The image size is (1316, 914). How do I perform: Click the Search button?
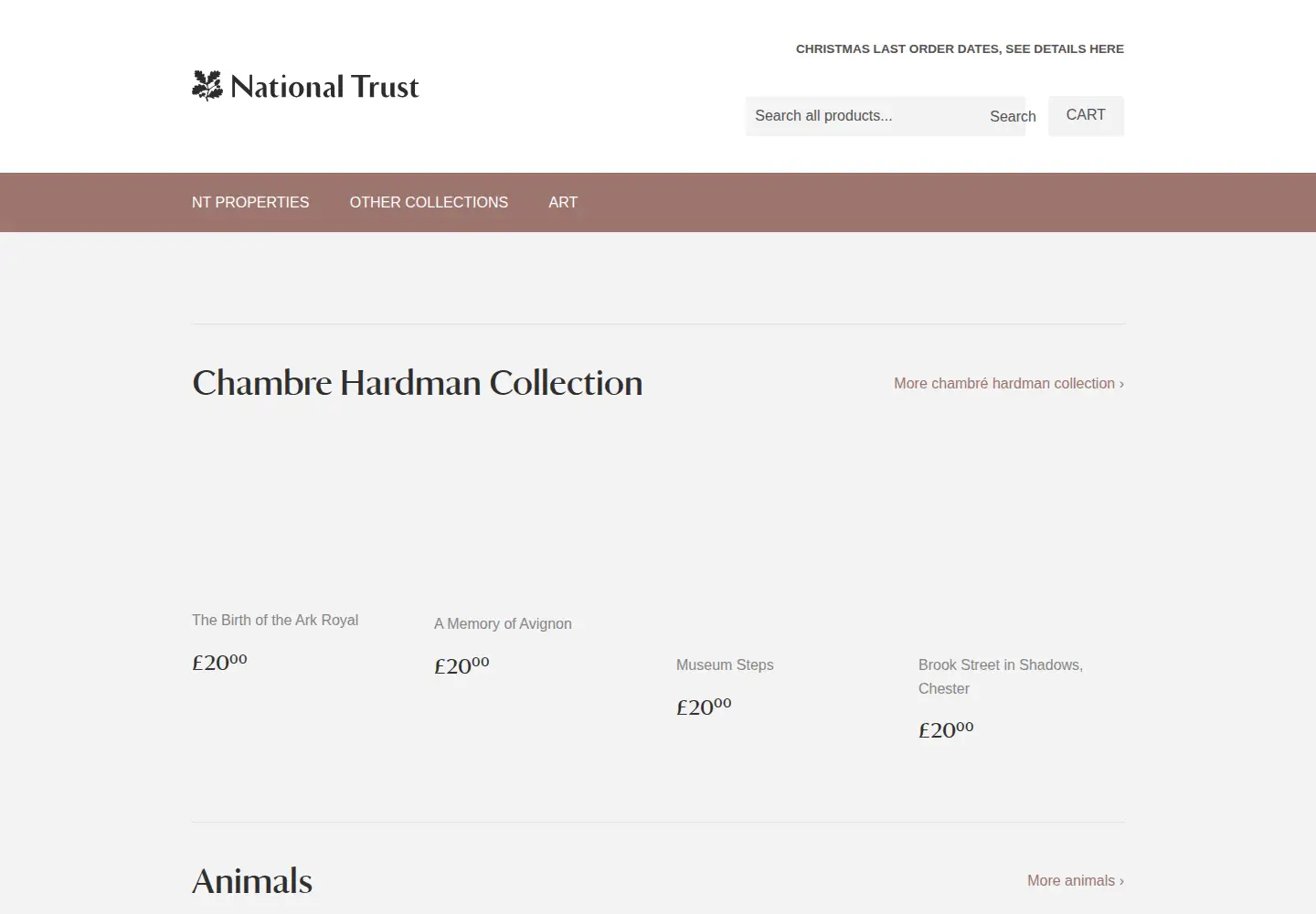coord(1013,116)
